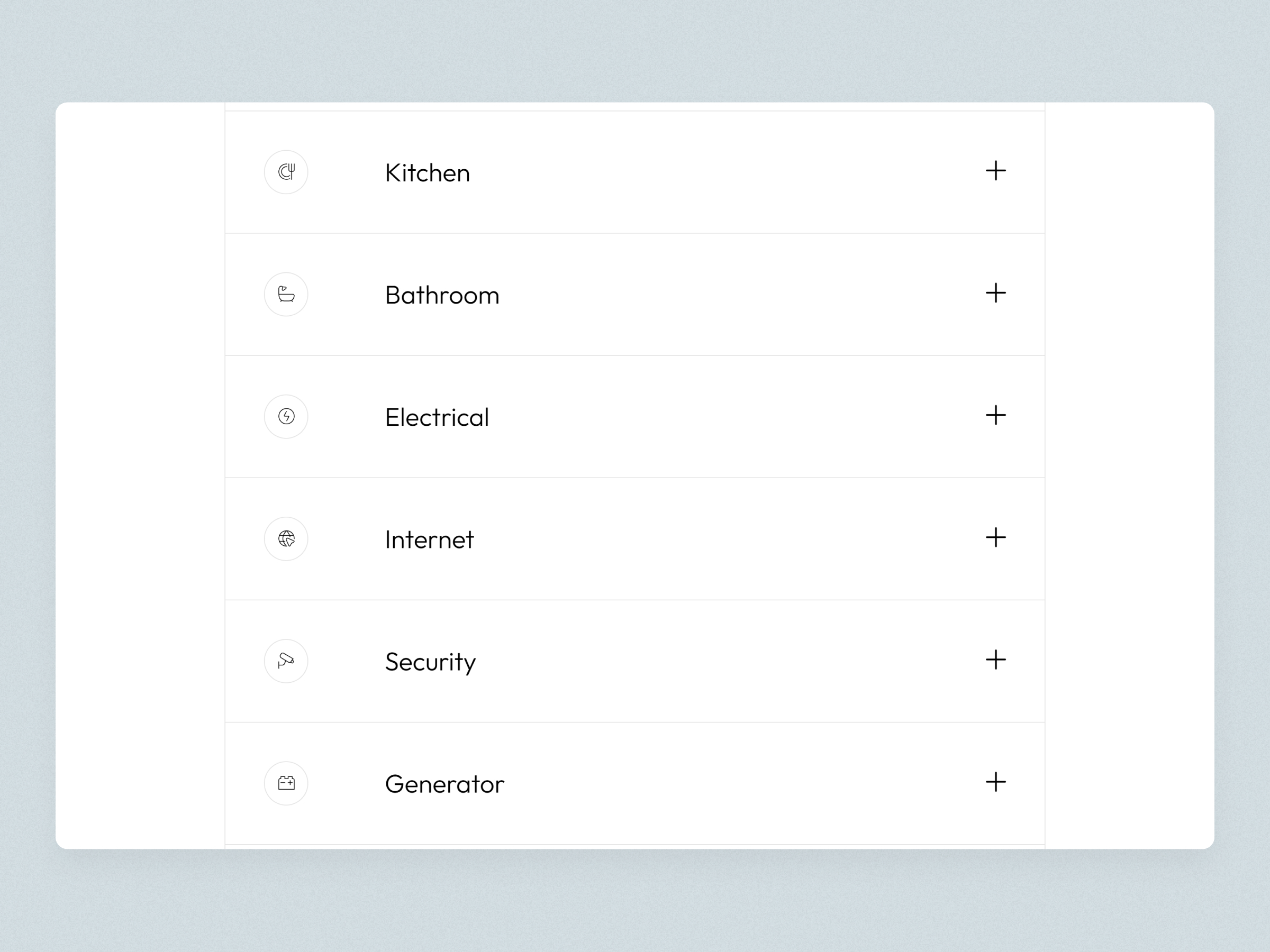This screenshot has height=952, width=1270.
Task: Click the Internet globe icon
Action: (286, 539)
